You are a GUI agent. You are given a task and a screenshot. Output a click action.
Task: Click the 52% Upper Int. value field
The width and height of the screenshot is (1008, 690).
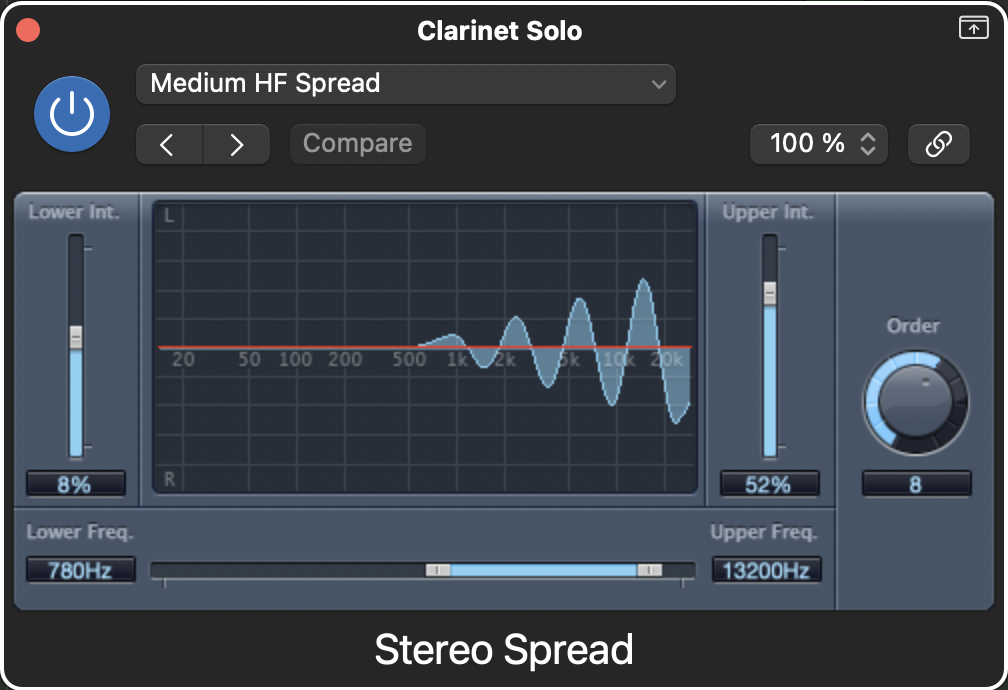770,484
